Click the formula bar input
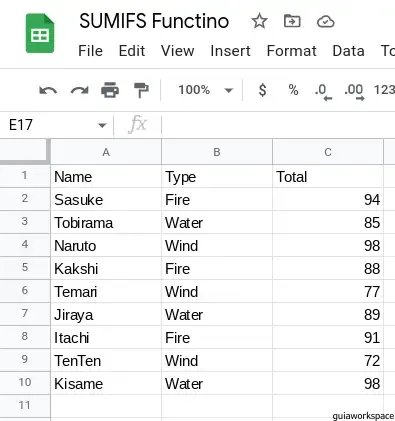 (278, 125)
